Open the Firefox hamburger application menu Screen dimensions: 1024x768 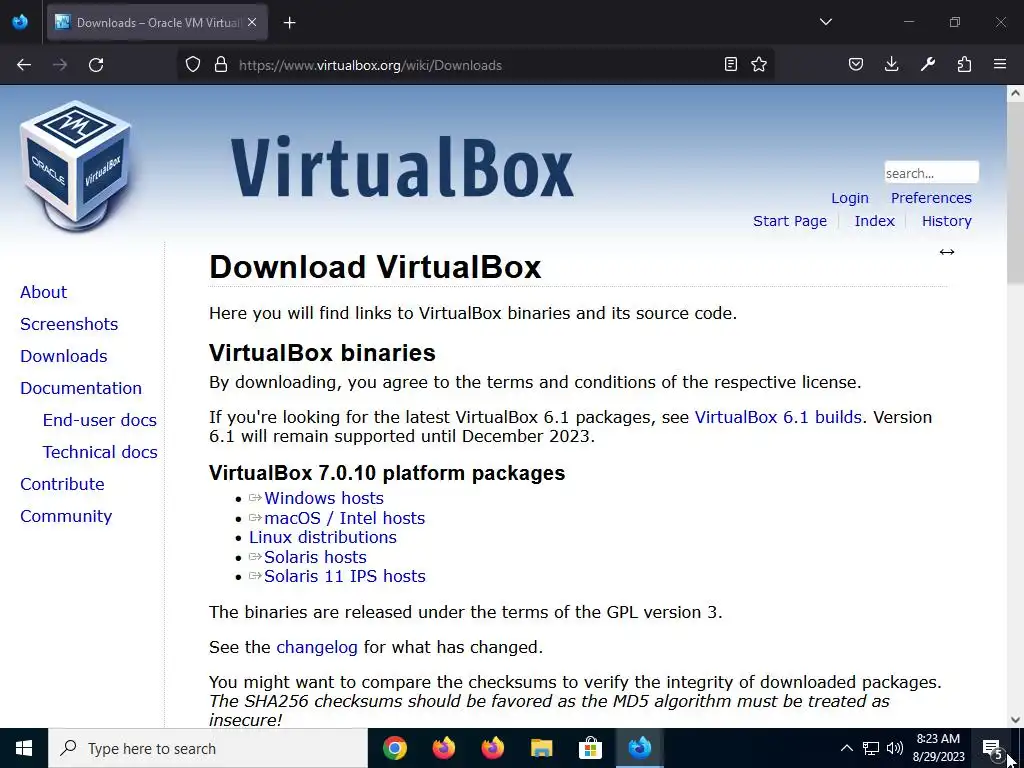click(1000, 65)
